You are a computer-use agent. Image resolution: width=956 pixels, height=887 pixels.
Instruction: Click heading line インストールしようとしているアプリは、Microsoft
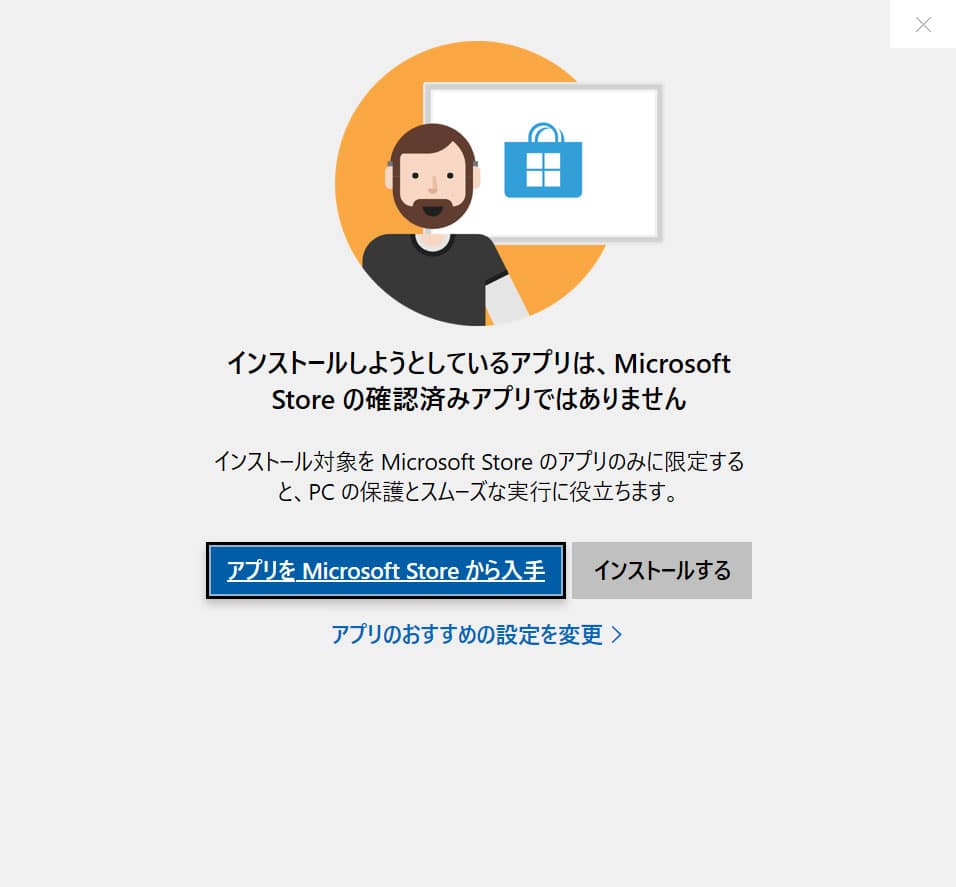tap(479, 363)
